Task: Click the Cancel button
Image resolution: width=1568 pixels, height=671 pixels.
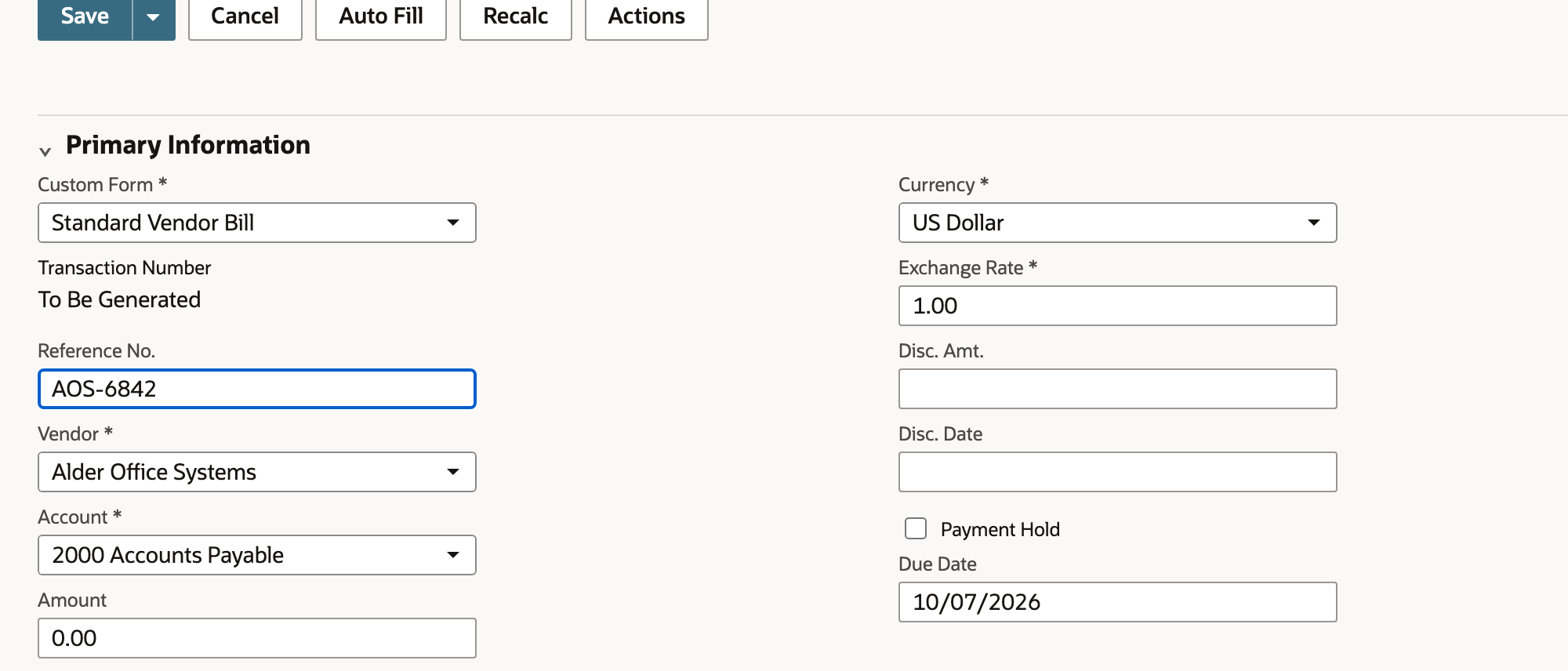Action: coord(245,17)
